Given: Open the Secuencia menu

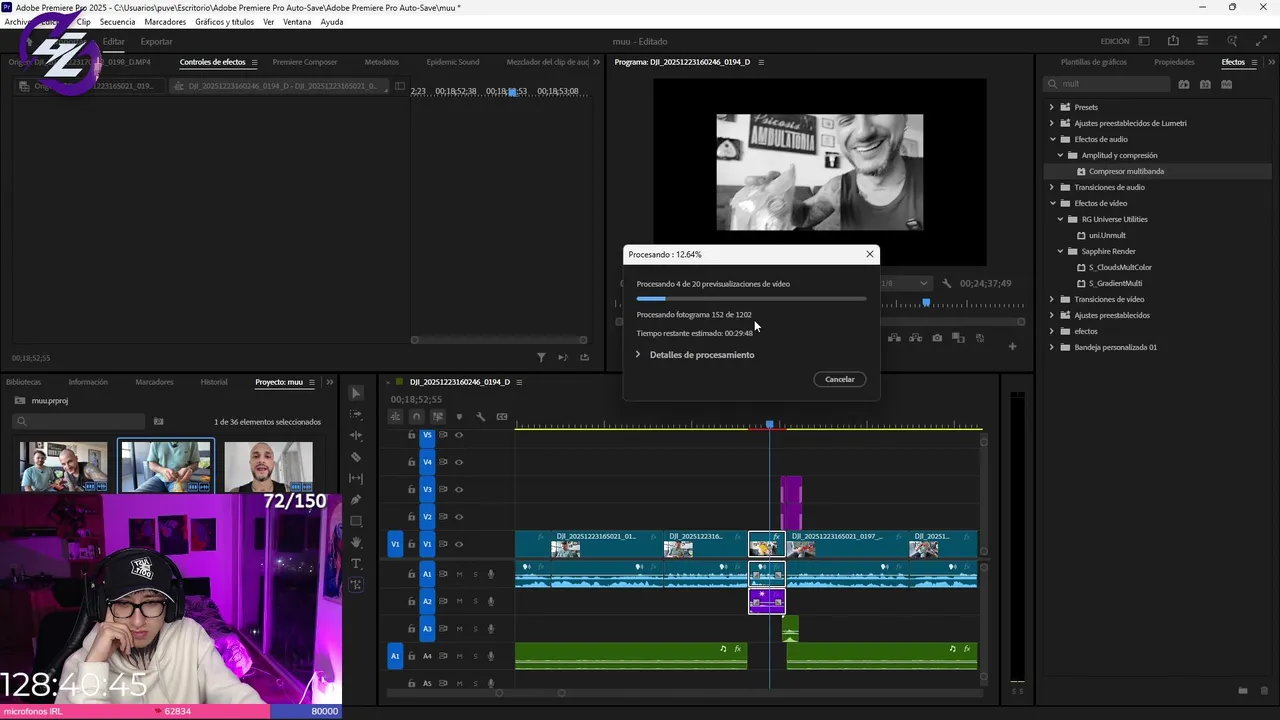Looking at the screenshot, I should 117,22.
